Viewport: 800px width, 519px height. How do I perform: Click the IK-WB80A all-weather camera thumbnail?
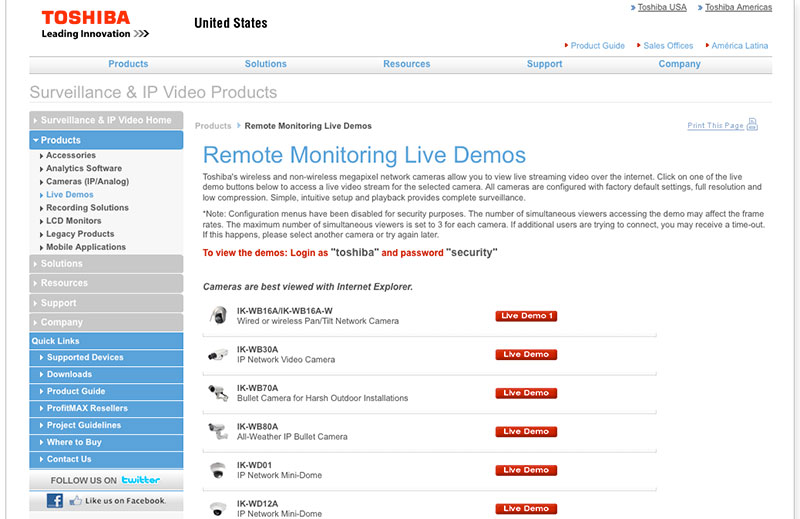(x=218, y=431)
